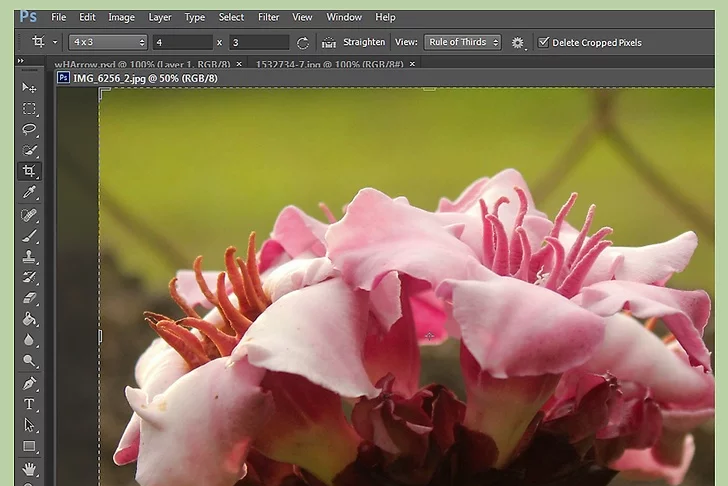Activate the Eyedropper tool

pyautogui.click(x=29, y=193)
